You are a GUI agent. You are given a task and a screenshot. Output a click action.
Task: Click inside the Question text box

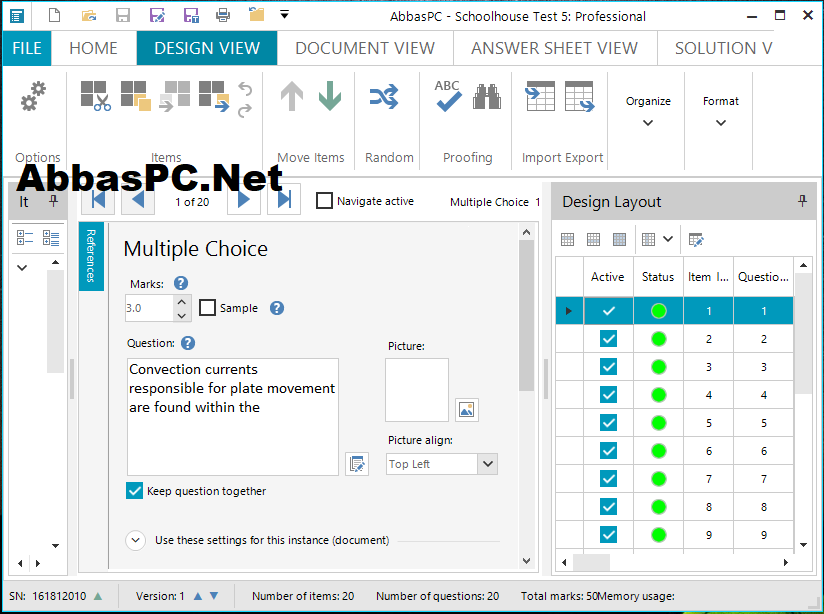[233, 417]
